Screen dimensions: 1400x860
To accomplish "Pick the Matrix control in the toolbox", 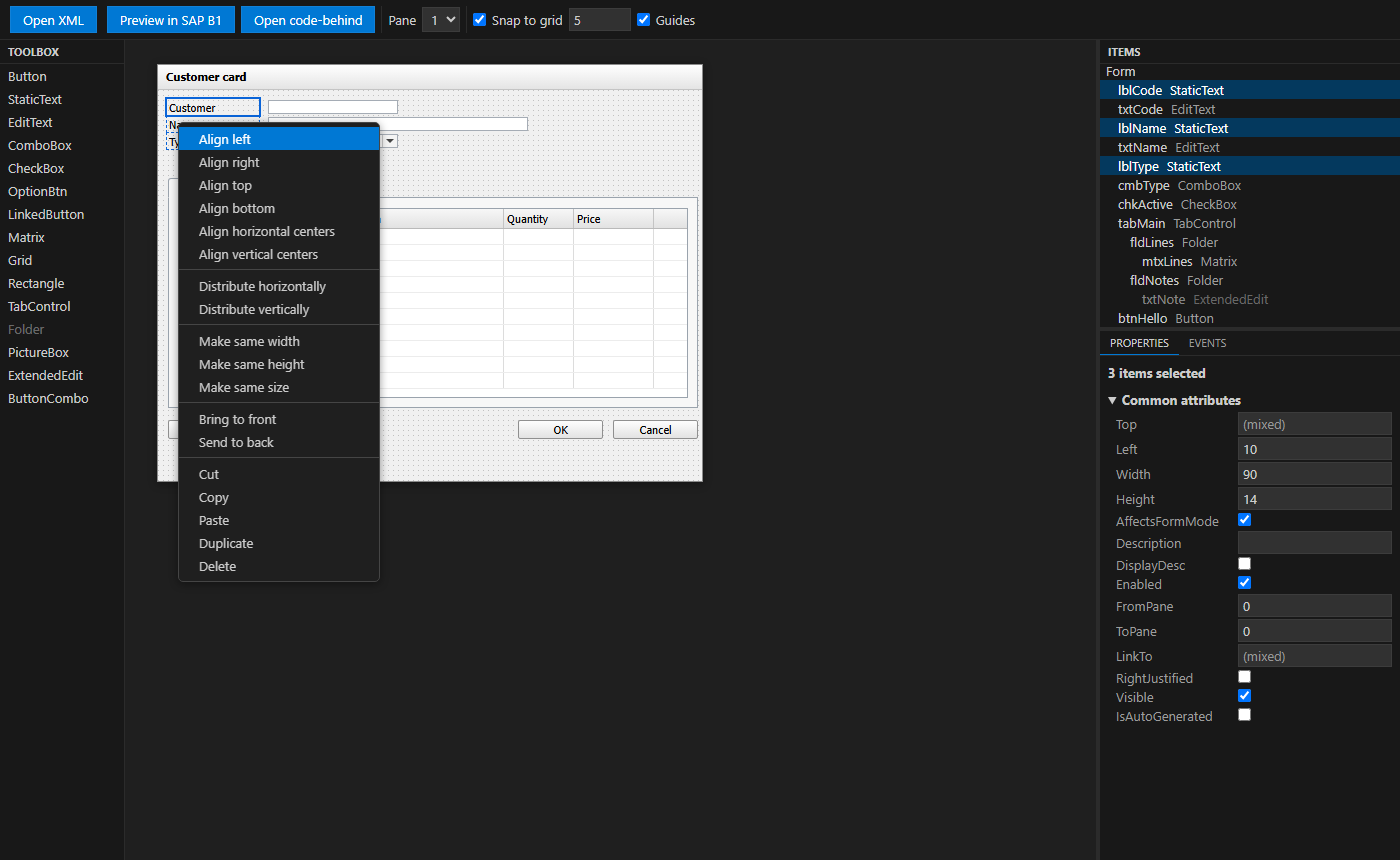I will (62, 238).
